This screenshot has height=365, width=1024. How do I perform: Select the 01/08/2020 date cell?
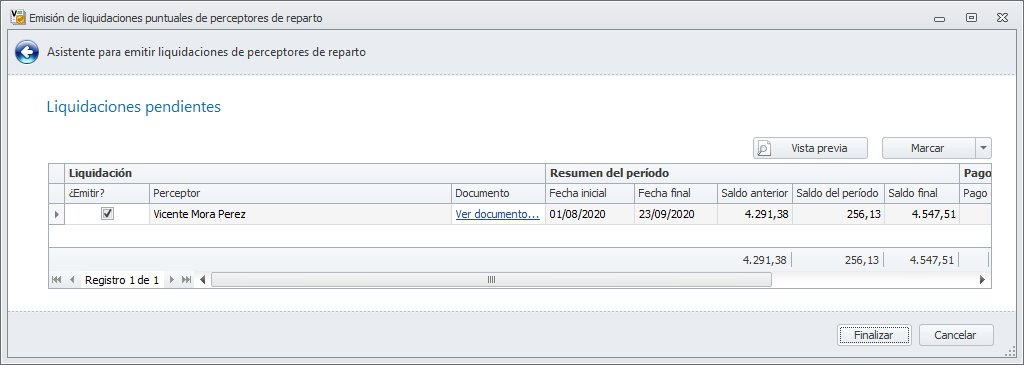(x=590, y=214)
